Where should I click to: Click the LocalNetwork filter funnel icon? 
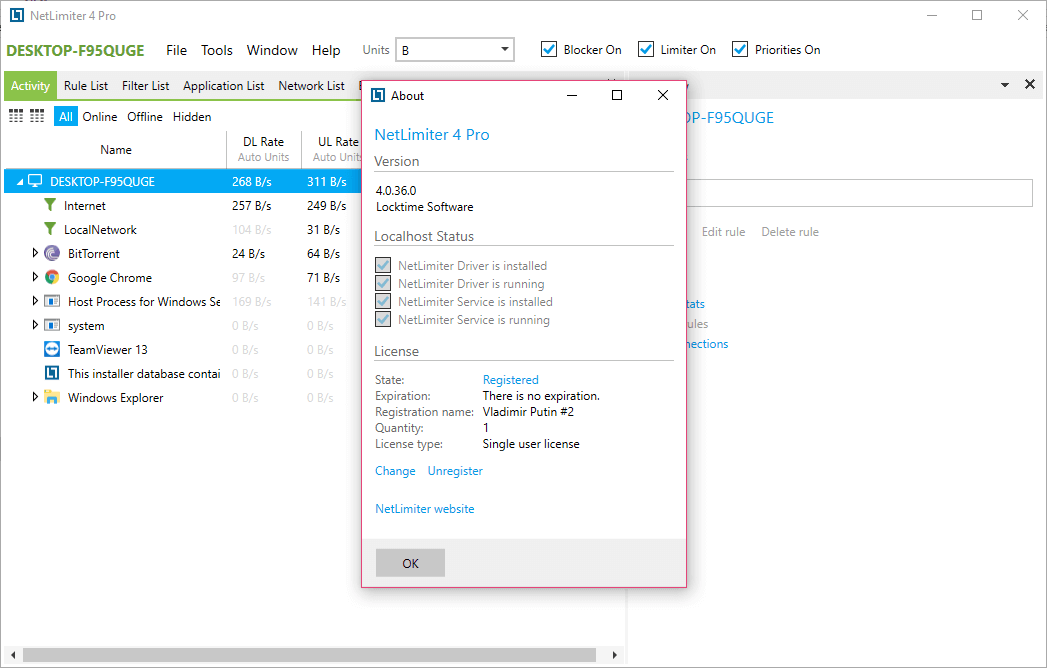[50, 228]
